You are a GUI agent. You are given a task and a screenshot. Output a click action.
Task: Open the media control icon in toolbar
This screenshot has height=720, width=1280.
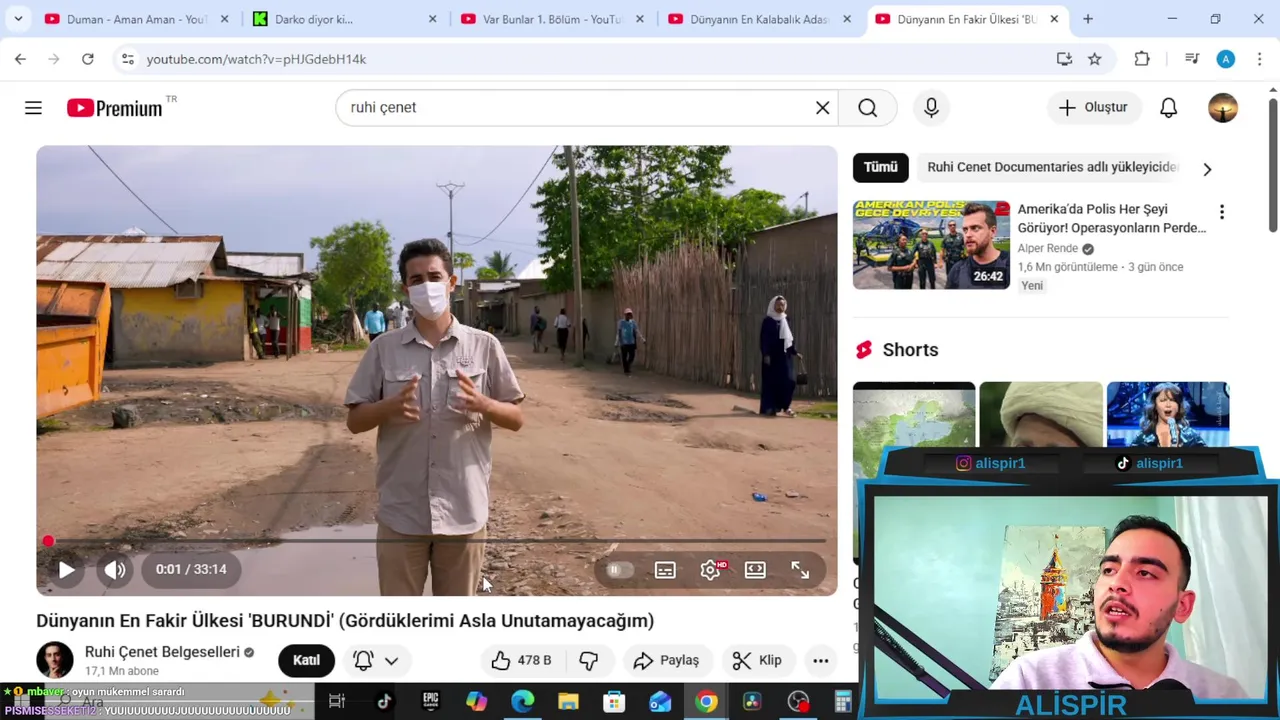point(1191,59)
